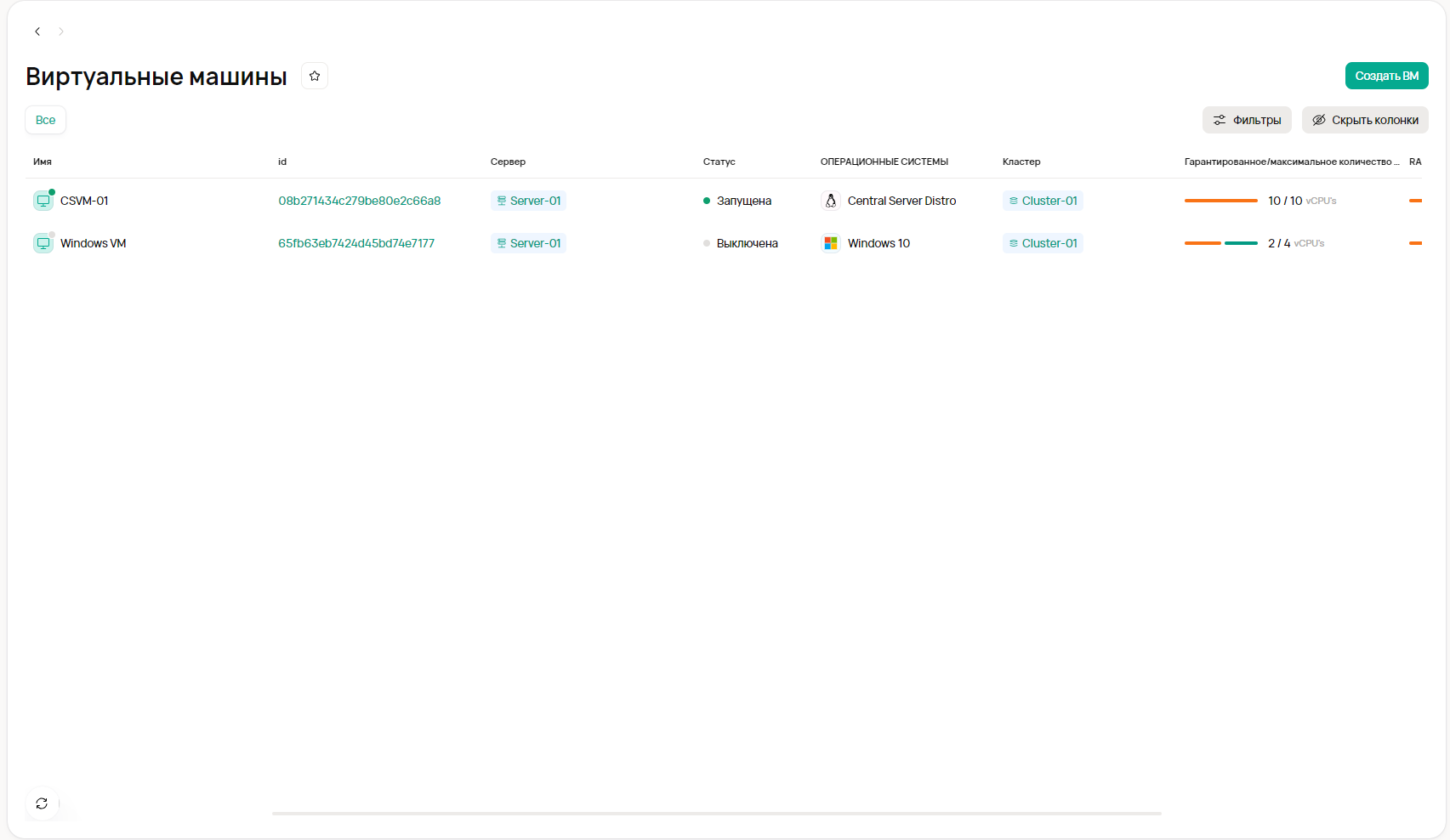1450x840 pixels.
Task: Click the back navigation arrow
Action: [37, 31]
